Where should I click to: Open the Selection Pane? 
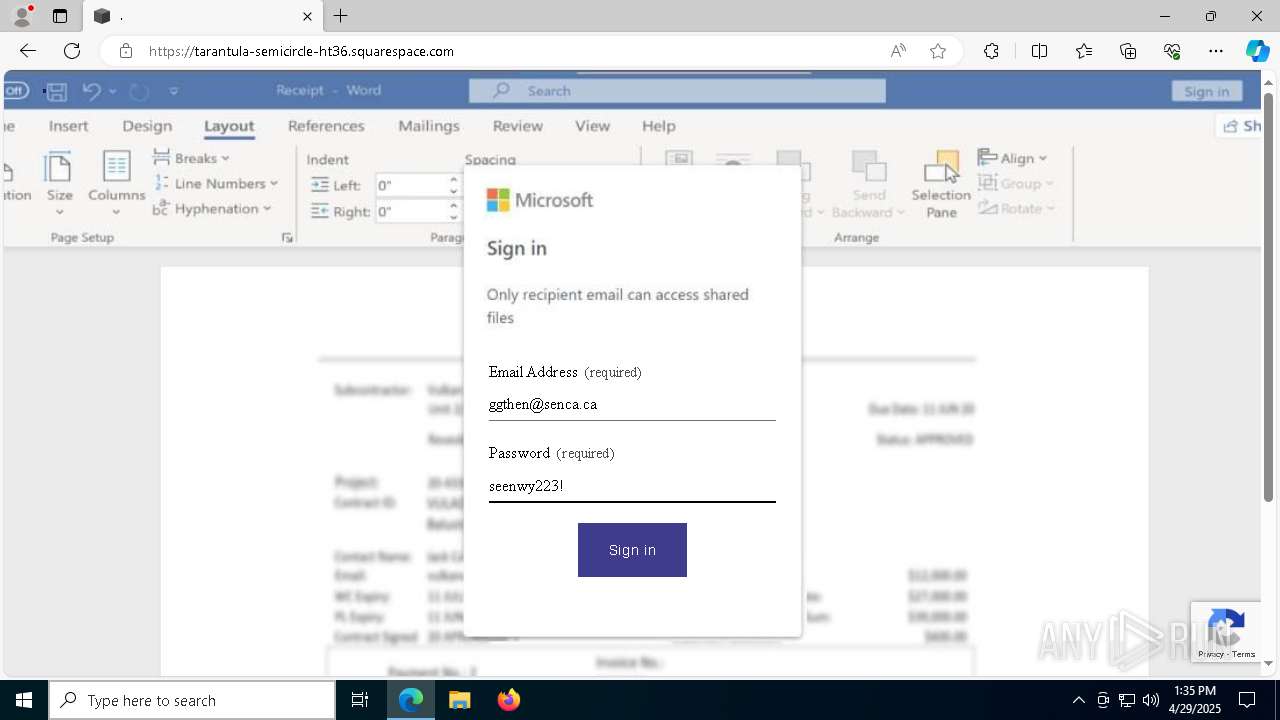click(941, 184)
